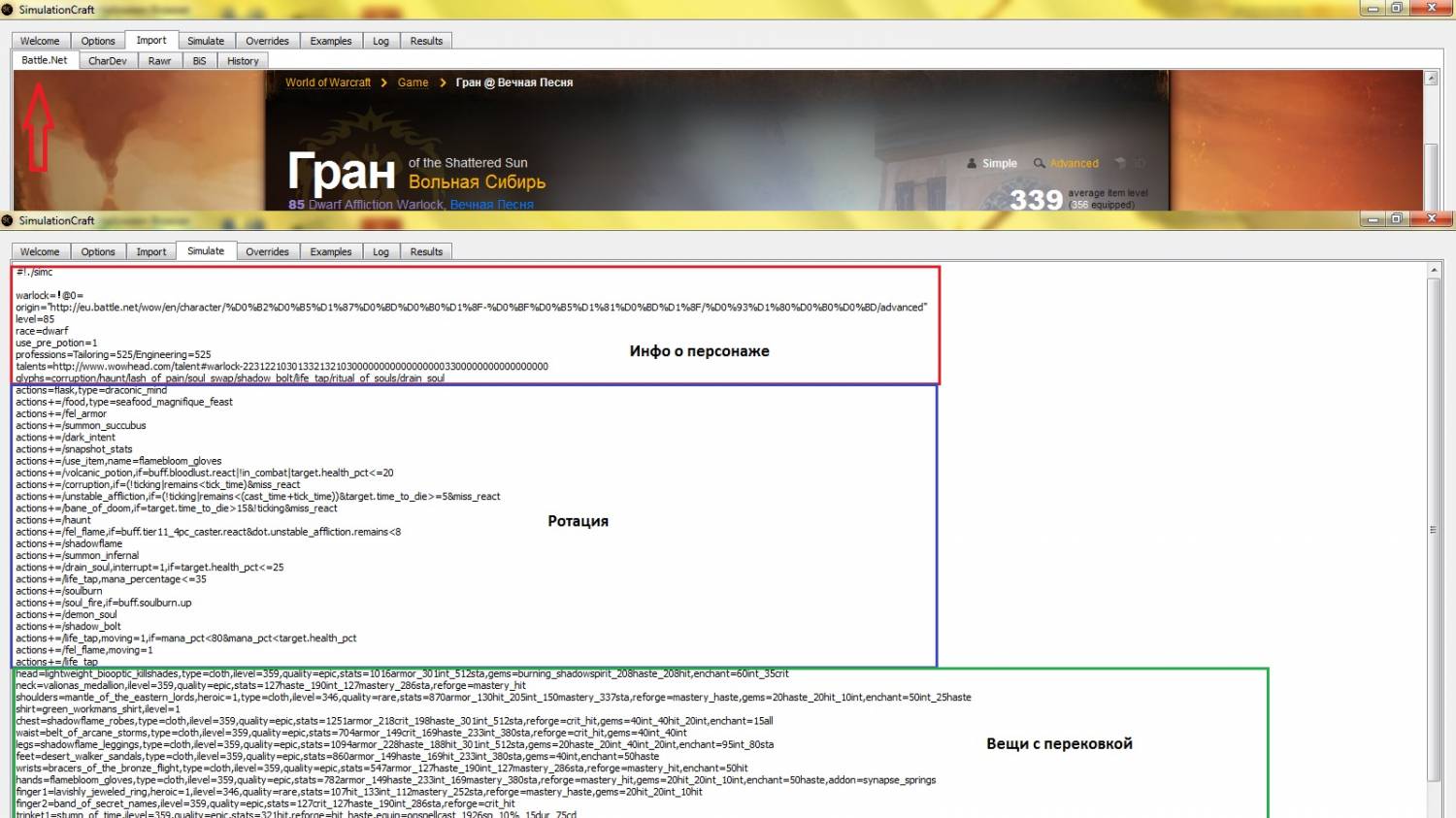1456x818 pixels.
Task: Select the Rawr import sub-tab
Action: point(160,60)
